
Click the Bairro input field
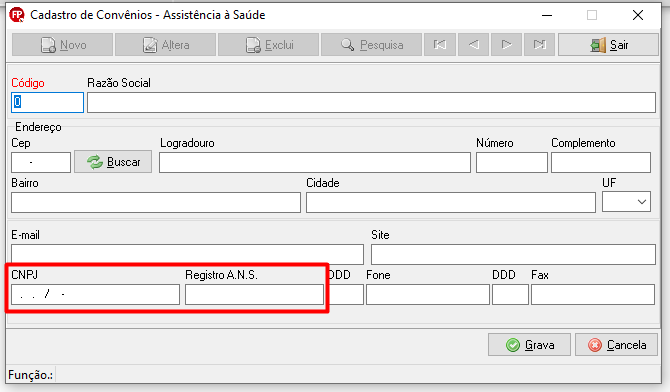[x=156, y=202]
